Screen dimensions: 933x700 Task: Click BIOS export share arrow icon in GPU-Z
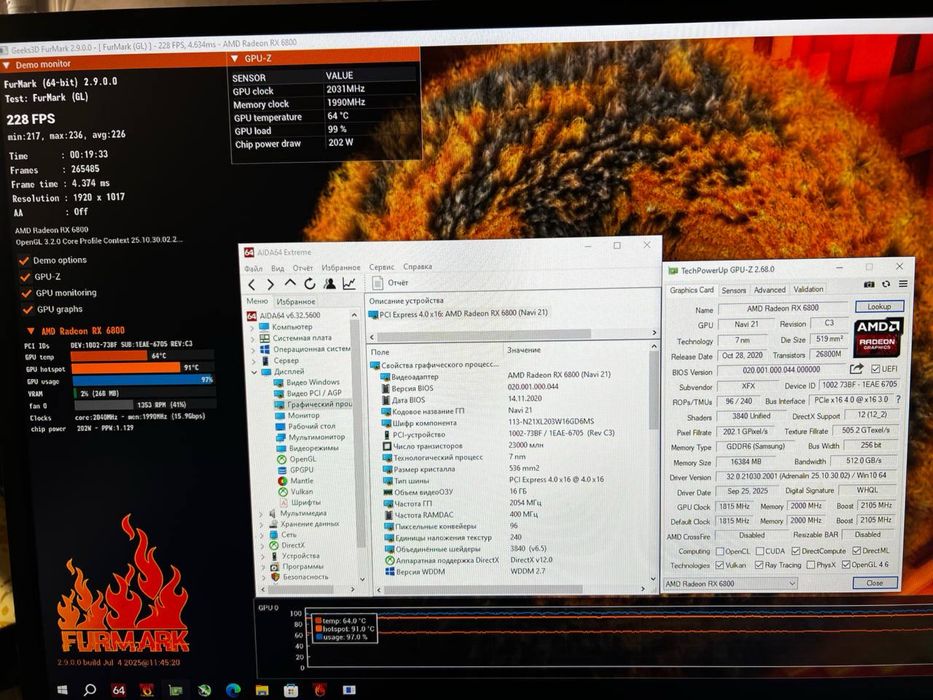coord(856,369)
